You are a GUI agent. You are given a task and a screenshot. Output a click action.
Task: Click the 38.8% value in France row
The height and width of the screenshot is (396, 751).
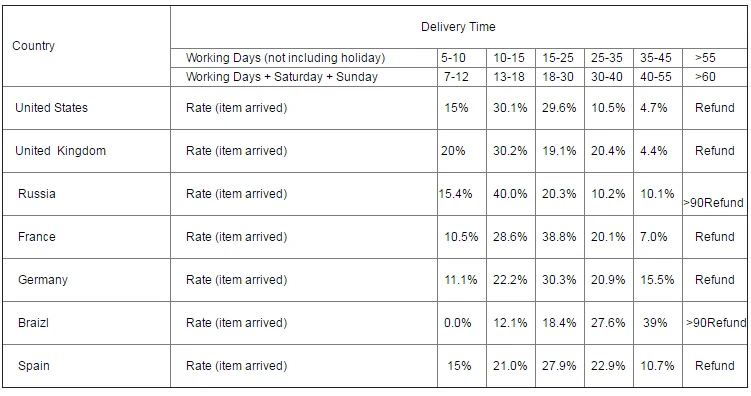[x=560, y=237]
